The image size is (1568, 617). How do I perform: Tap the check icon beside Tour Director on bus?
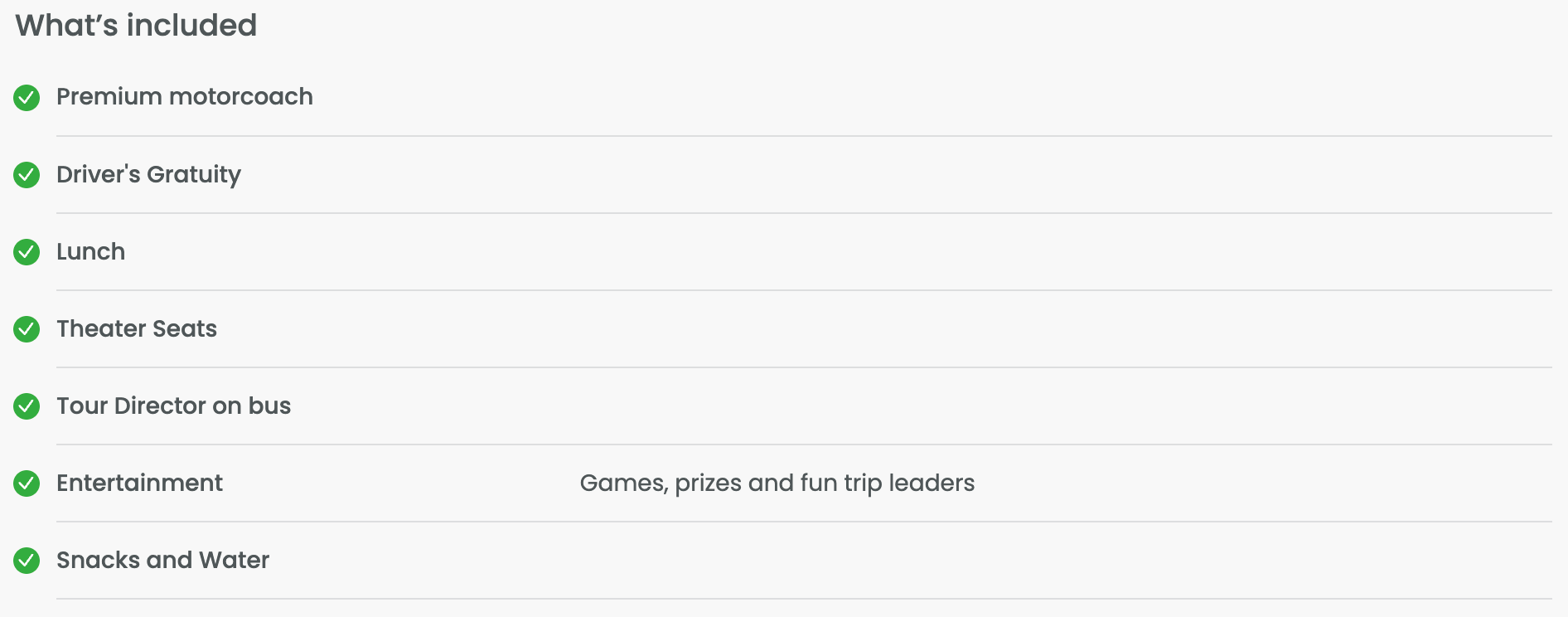click(x=27, y=406)
